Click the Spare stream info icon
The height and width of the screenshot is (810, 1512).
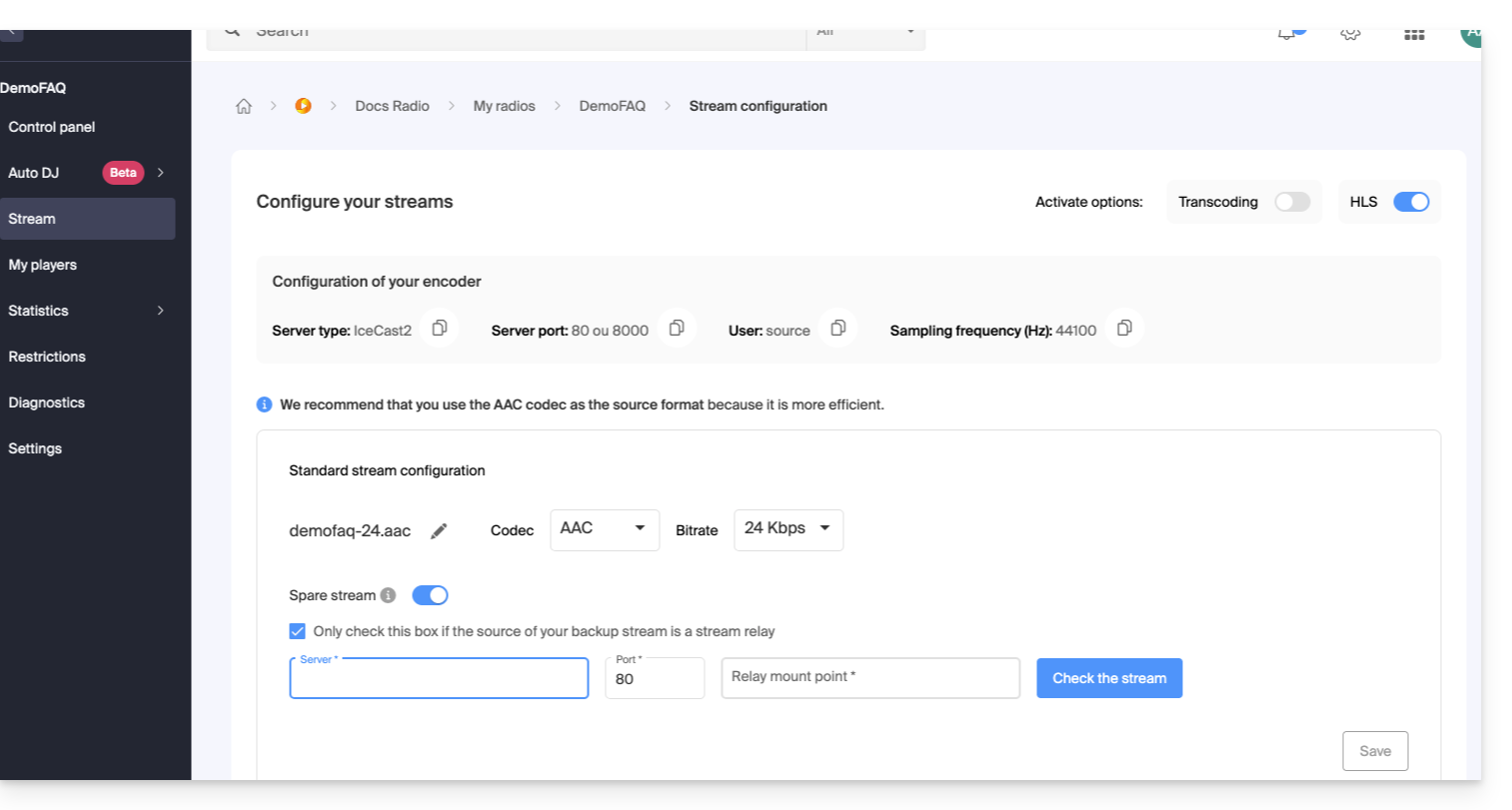coord(389,595)
